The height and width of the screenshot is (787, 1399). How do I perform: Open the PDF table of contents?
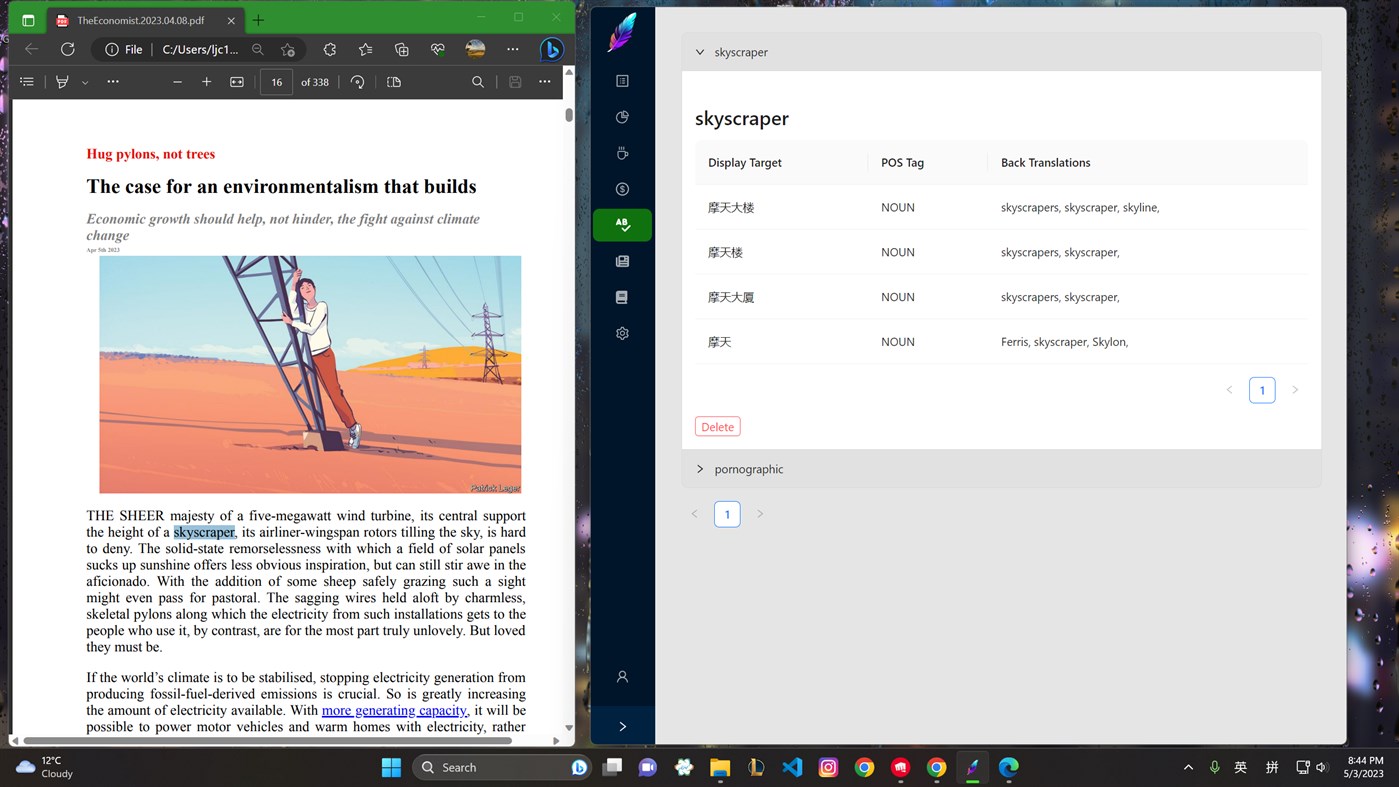click(x=27, y=82)
